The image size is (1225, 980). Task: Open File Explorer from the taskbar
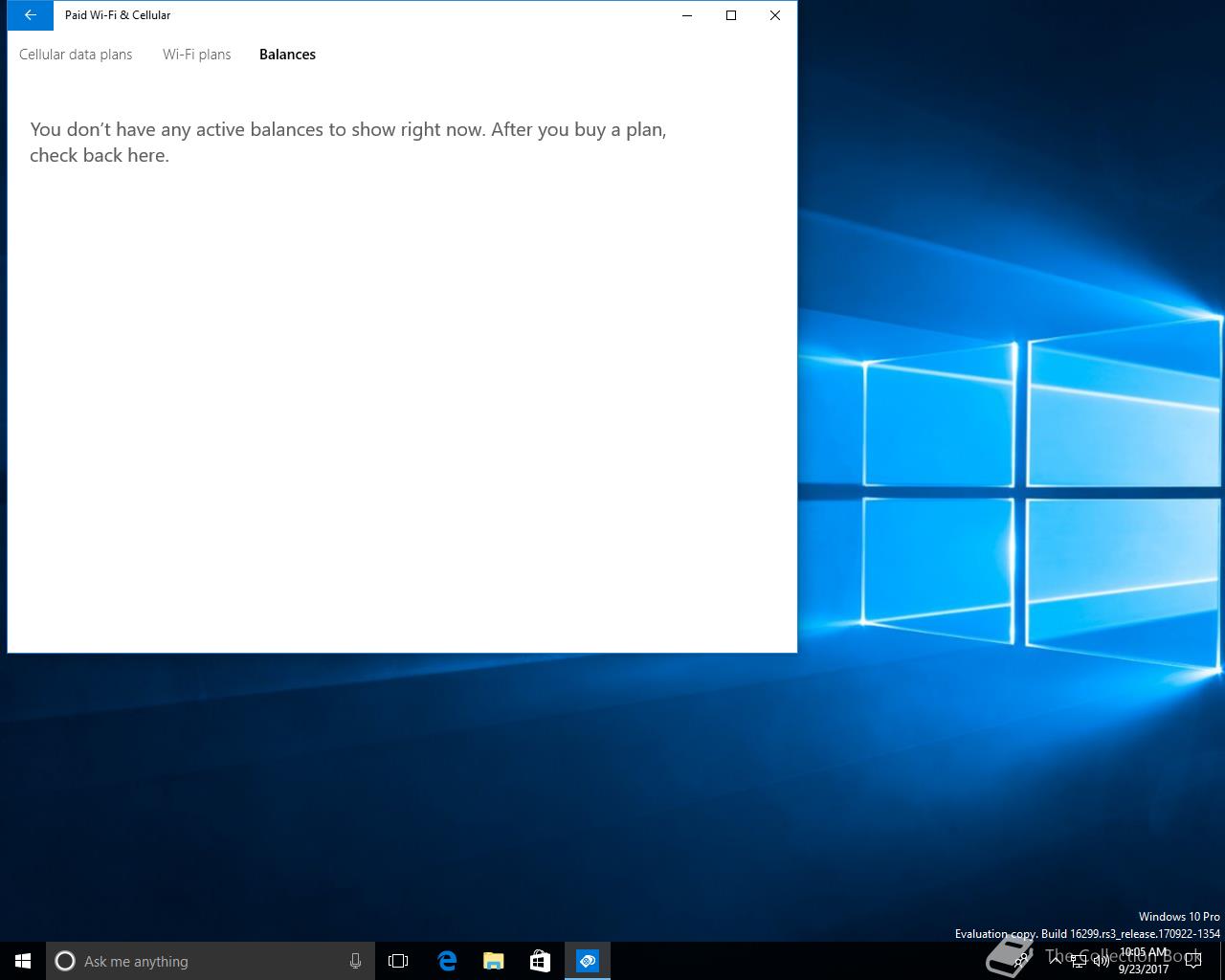pyautogui.click(x=493, y=961)
